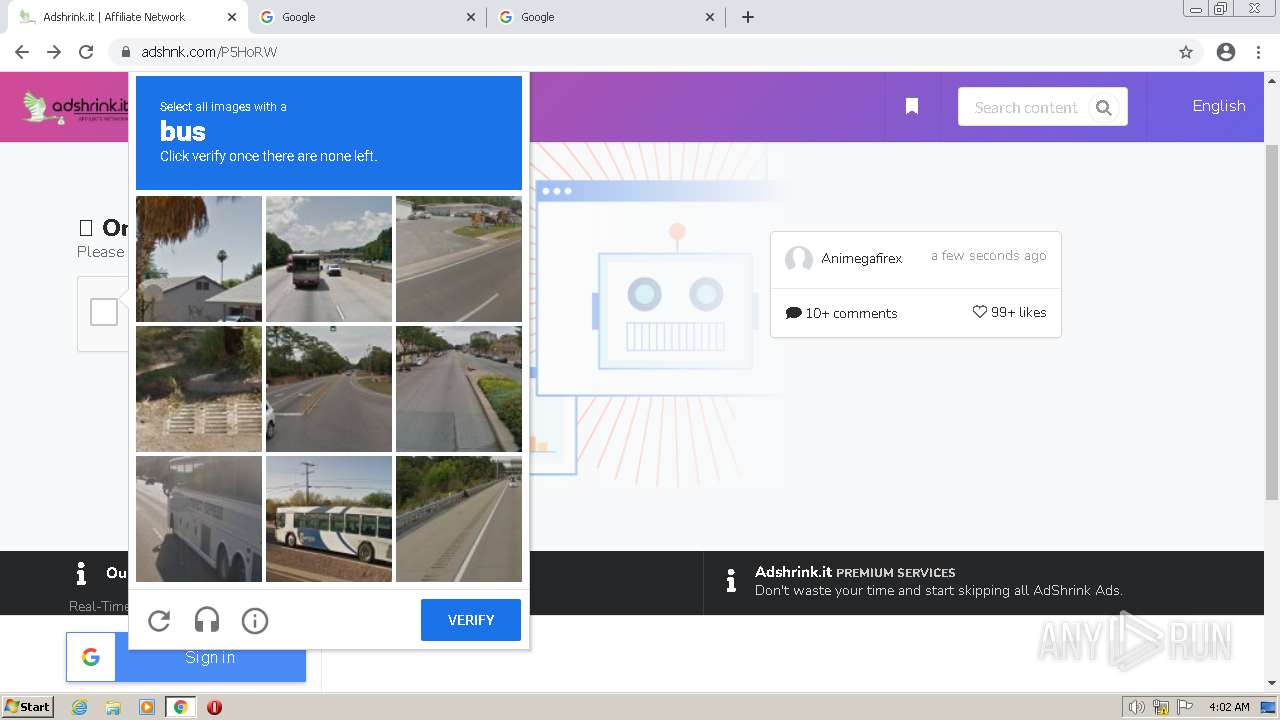
Task: Select captcha tile with side of silver coach bus
Action: 199,519
